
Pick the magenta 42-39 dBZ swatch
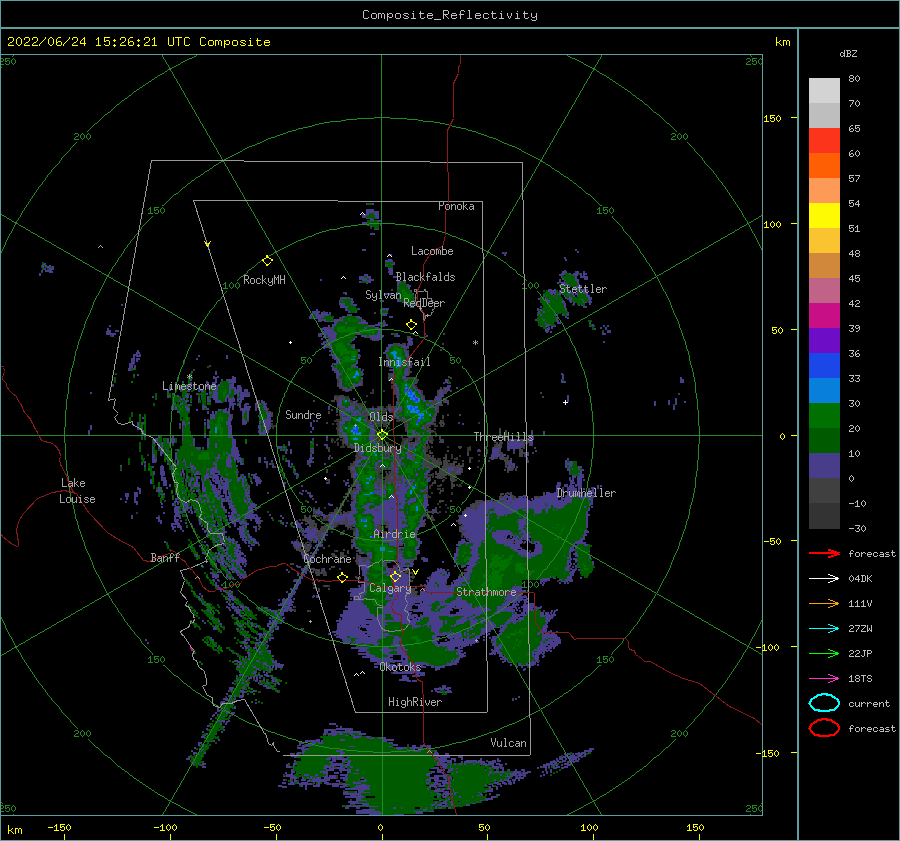(x=824, y=316)
